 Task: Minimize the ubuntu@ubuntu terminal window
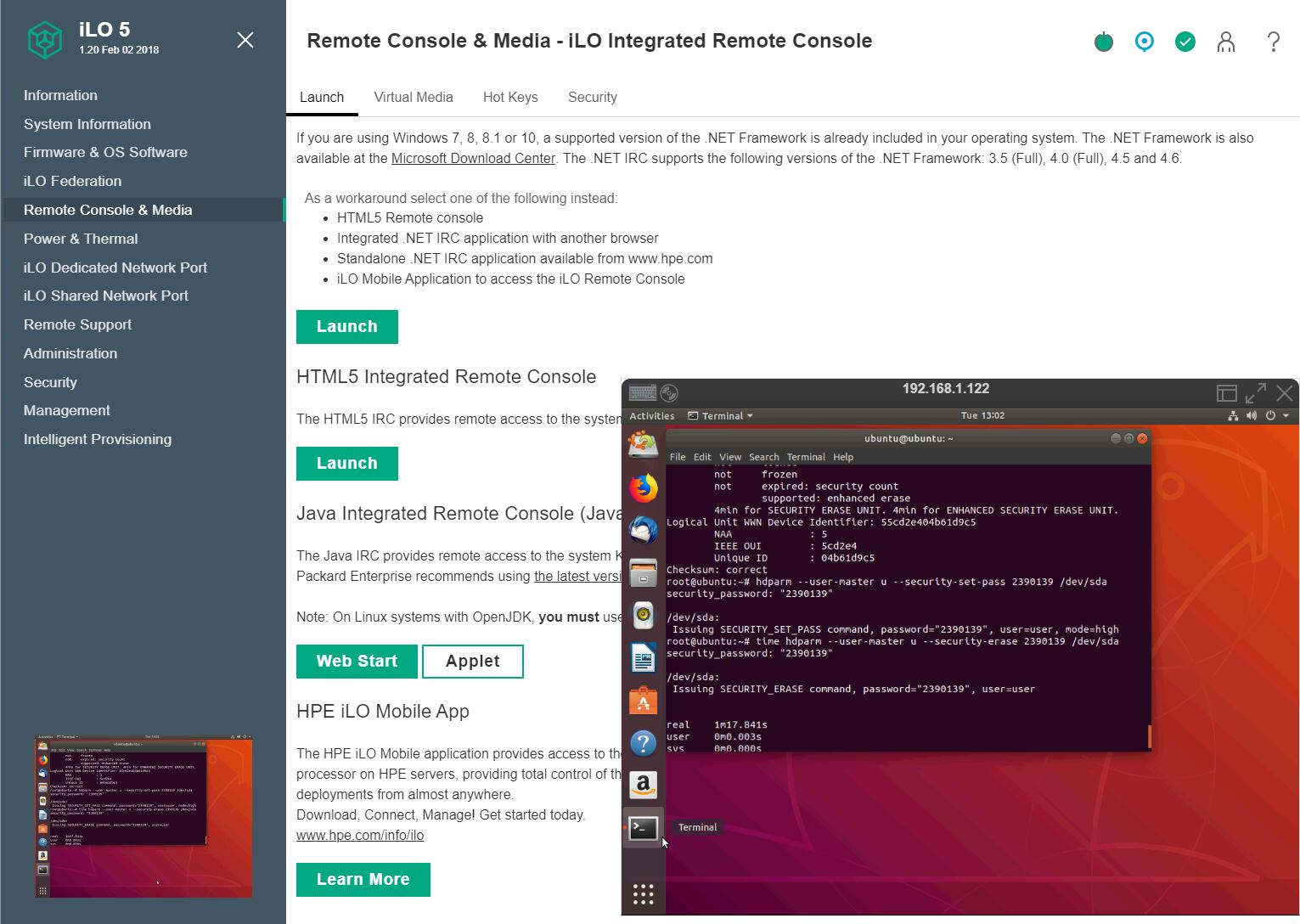[x=1116, y=438]
